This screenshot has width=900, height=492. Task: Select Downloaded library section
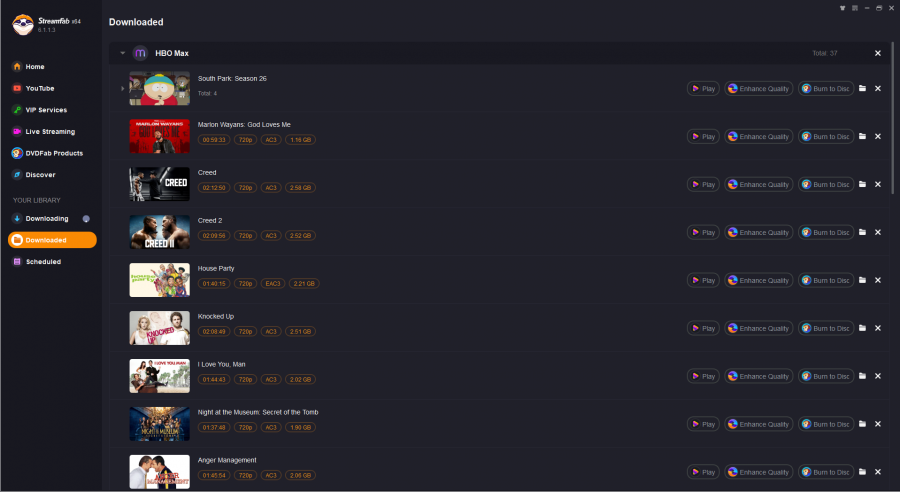[x=52, y=240]
